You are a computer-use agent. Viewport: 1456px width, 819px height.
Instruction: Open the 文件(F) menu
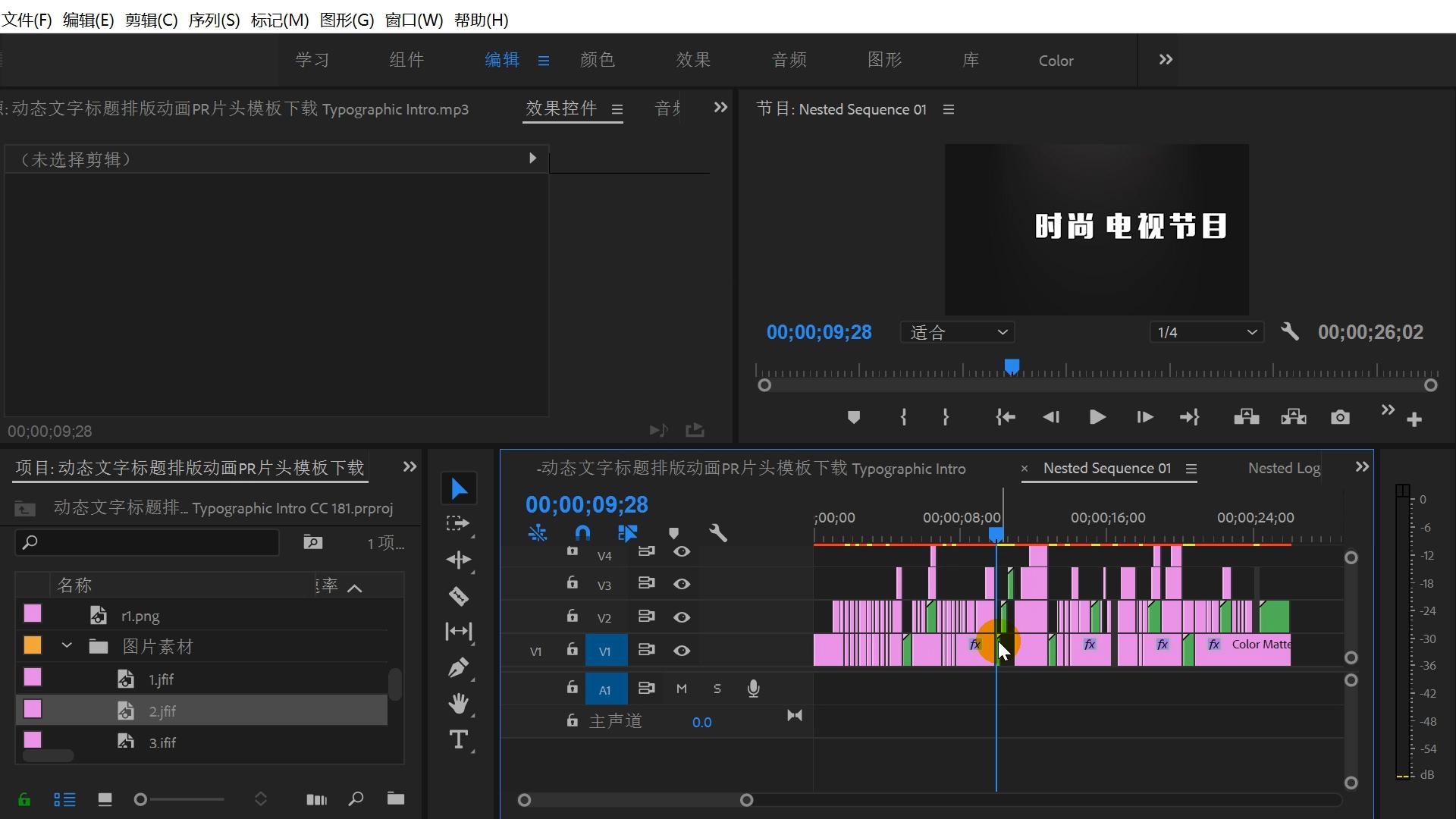[27, 20]
